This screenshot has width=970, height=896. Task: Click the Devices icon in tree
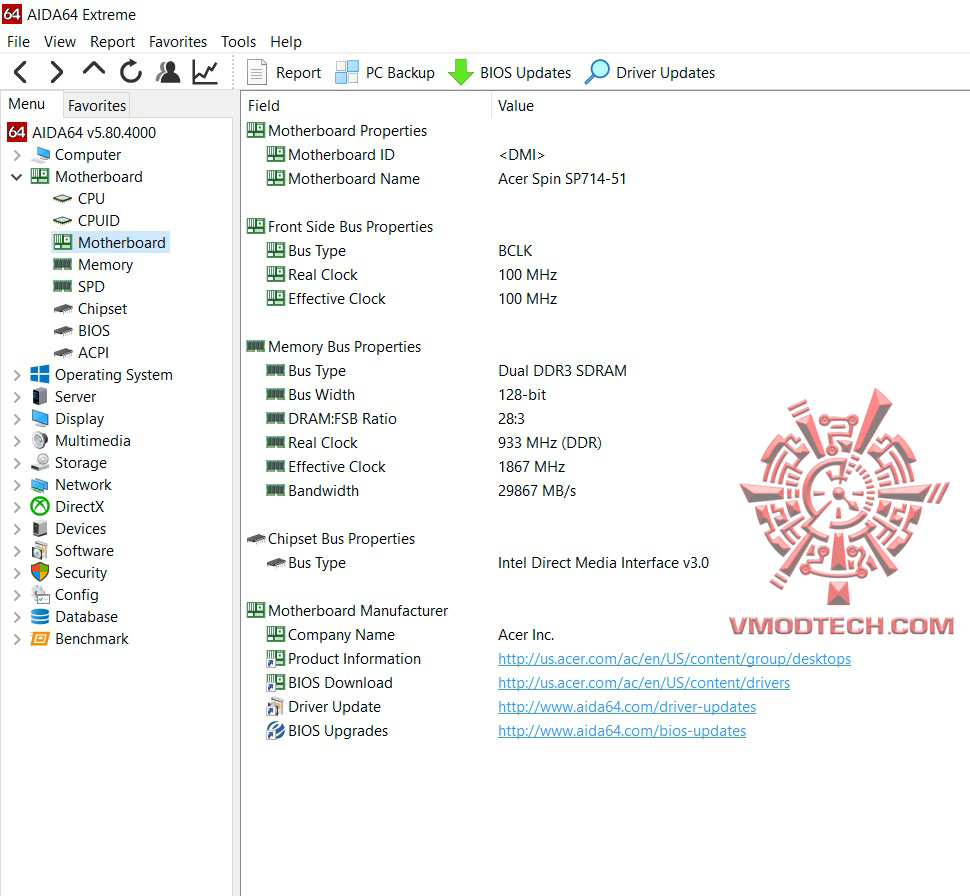pos(40,528)
